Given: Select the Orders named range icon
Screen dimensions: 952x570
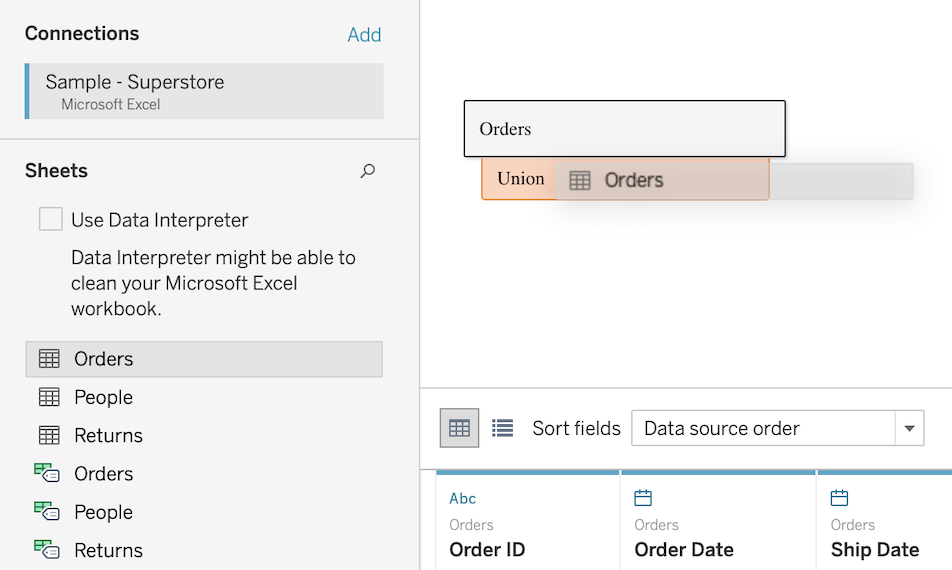Looking at the screenshot, I should click(47, 473).
